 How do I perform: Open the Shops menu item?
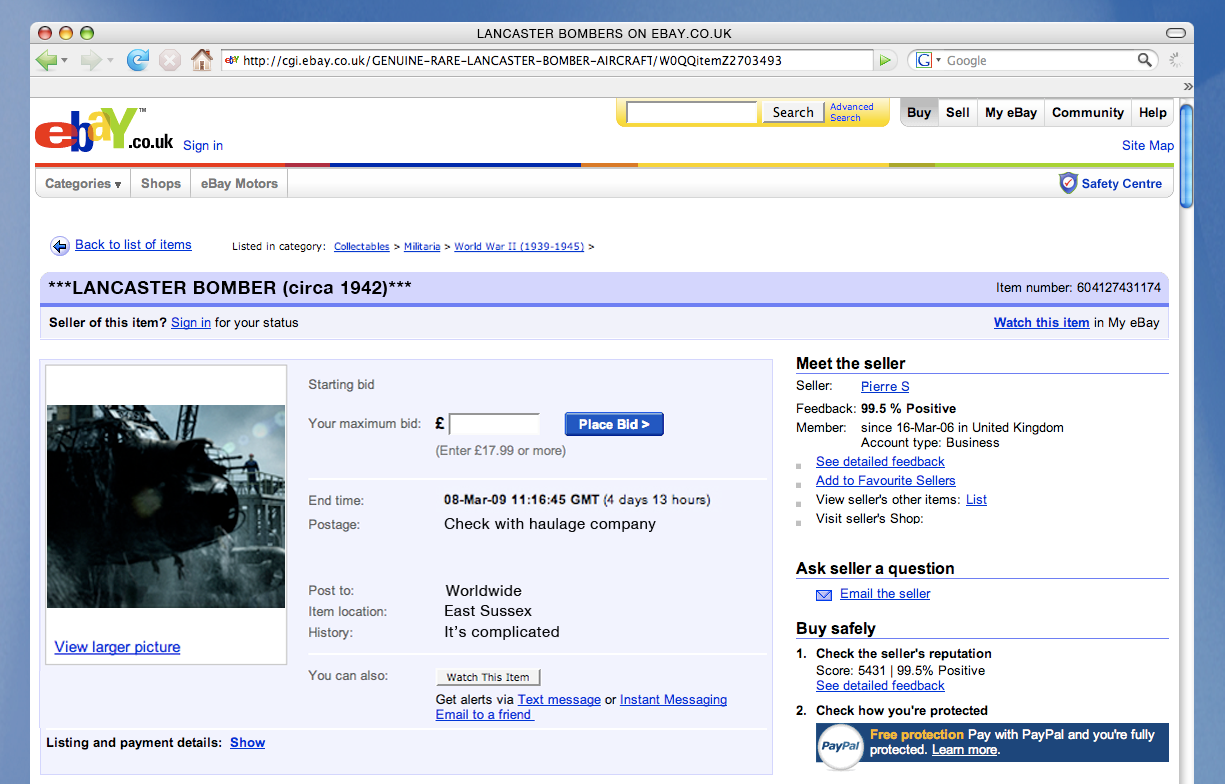(161, 184)
